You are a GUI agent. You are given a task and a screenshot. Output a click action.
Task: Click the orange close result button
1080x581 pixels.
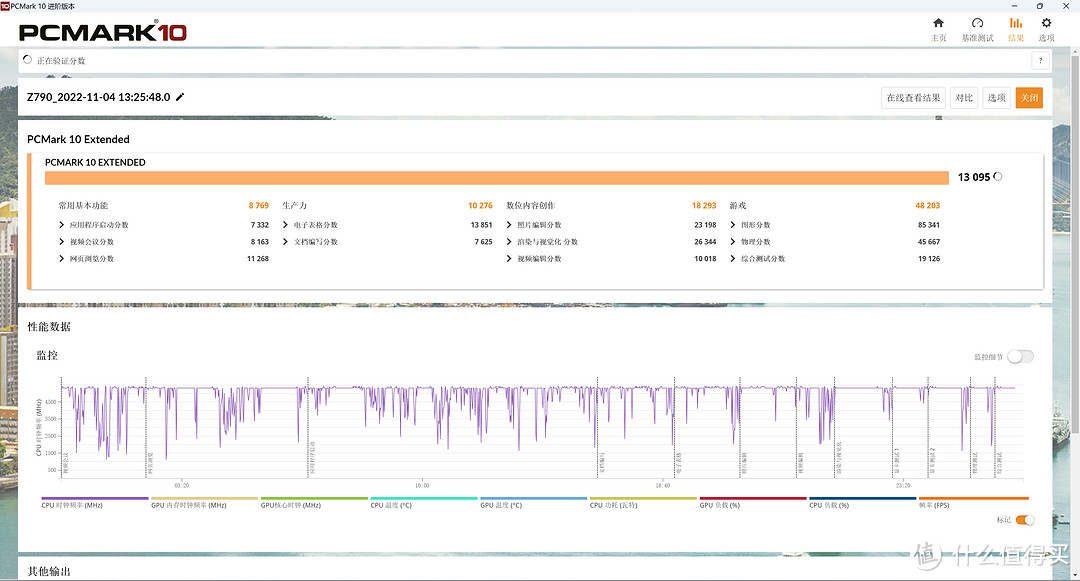pyautogui.click(x=1029, y=98)
